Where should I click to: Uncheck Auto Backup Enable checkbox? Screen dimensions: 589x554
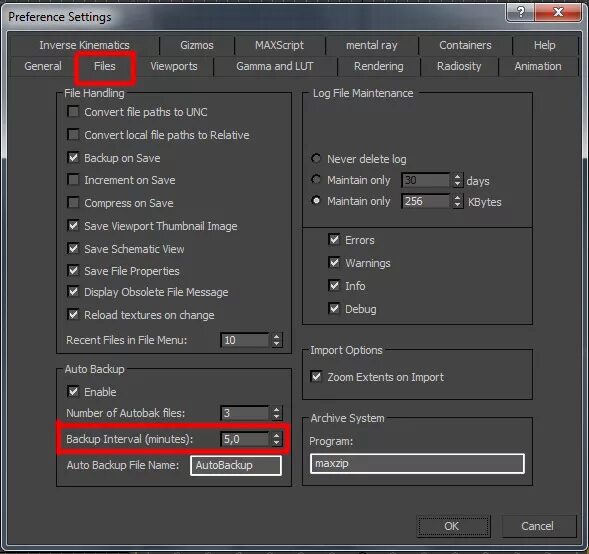[73, 392]
